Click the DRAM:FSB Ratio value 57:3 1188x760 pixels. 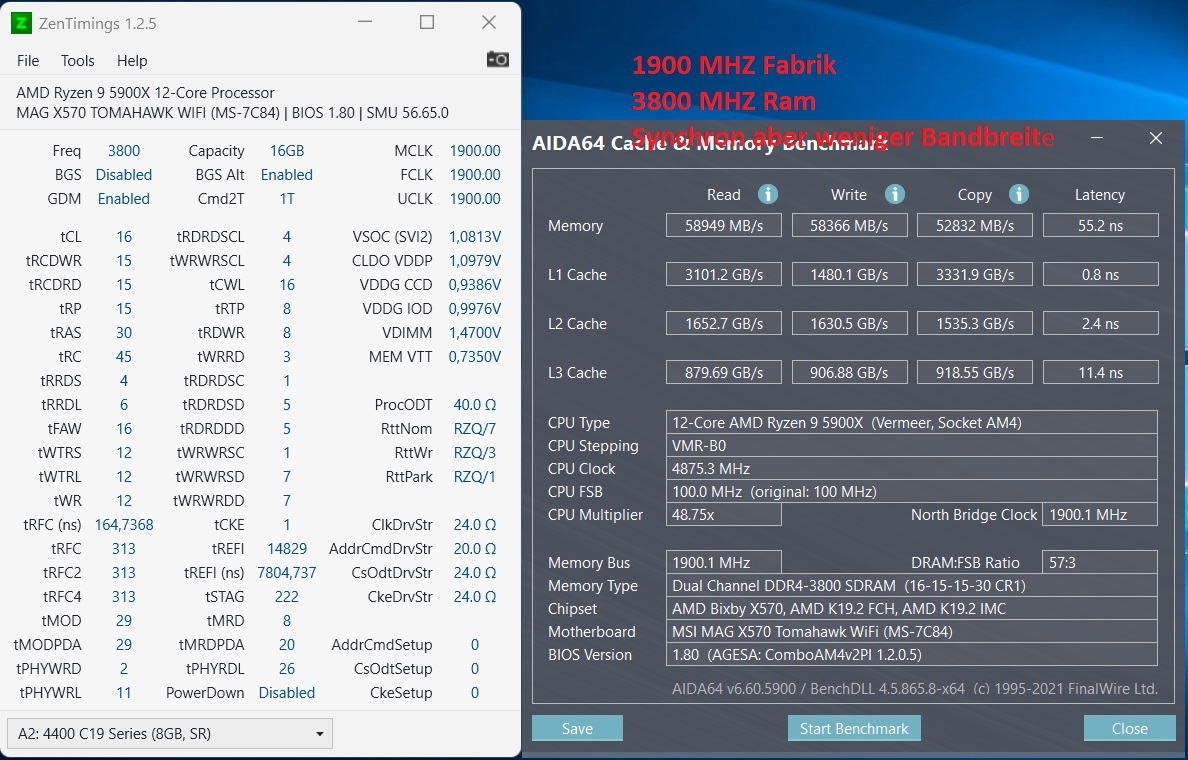pos(1100,562)
